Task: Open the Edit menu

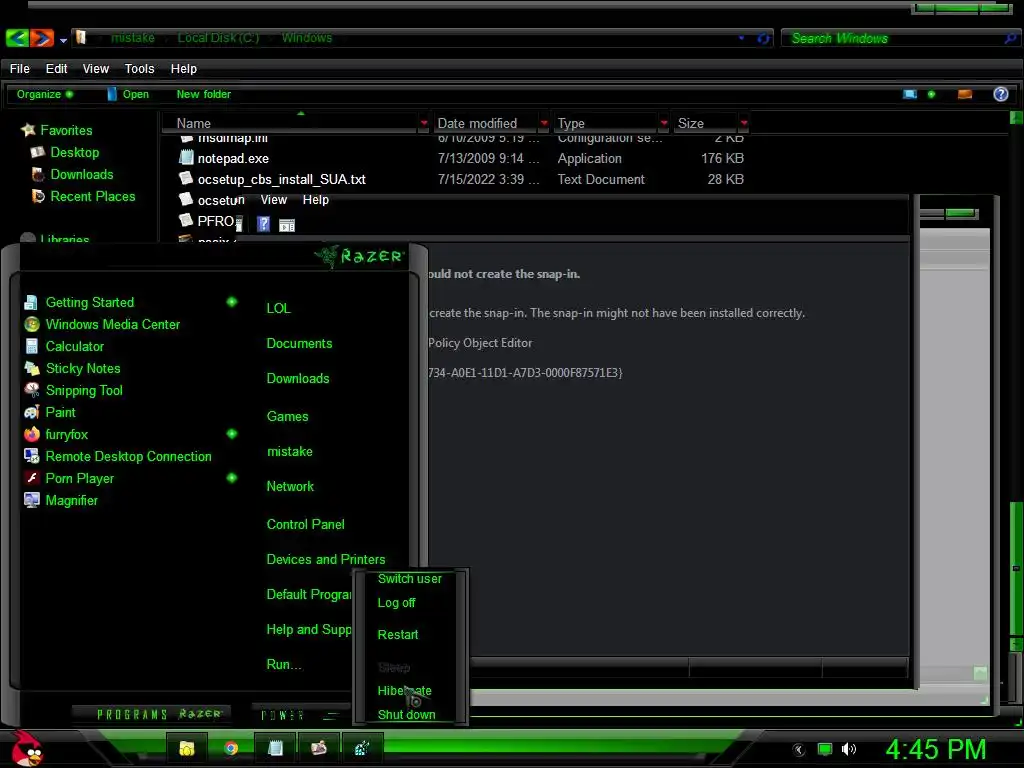Action: (x=56, y=69)
